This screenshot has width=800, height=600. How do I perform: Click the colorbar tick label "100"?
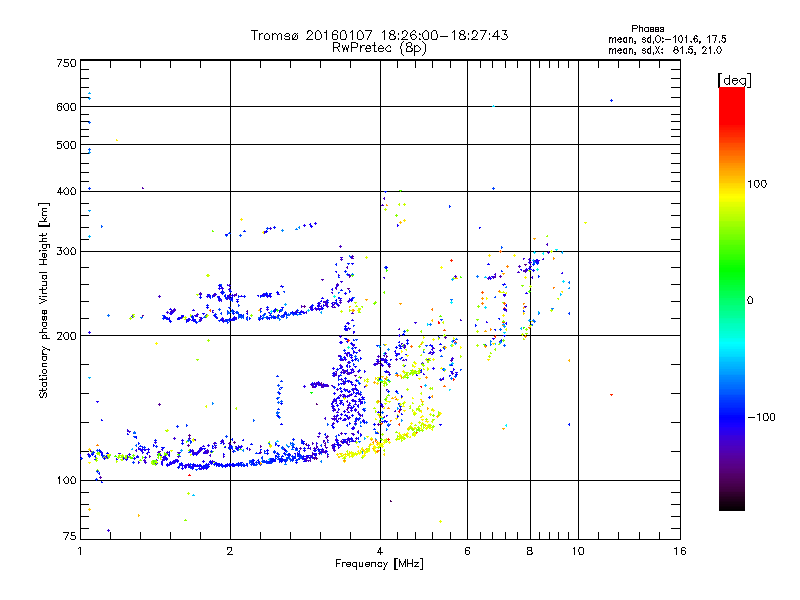coord(757,184)
